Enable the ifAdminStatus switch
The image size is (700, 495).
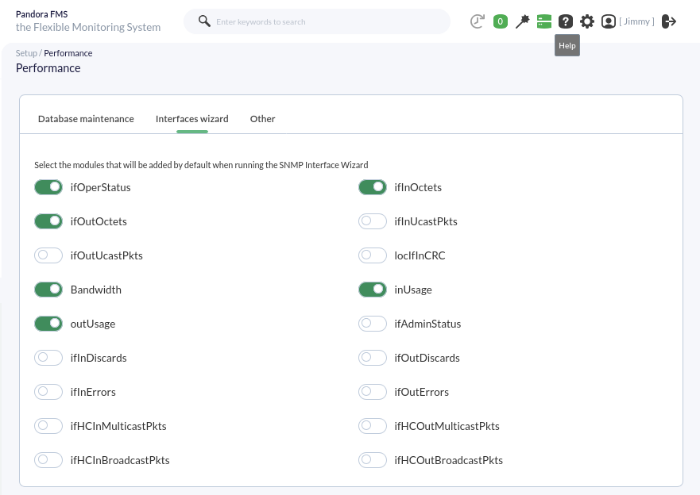point(372,324)
